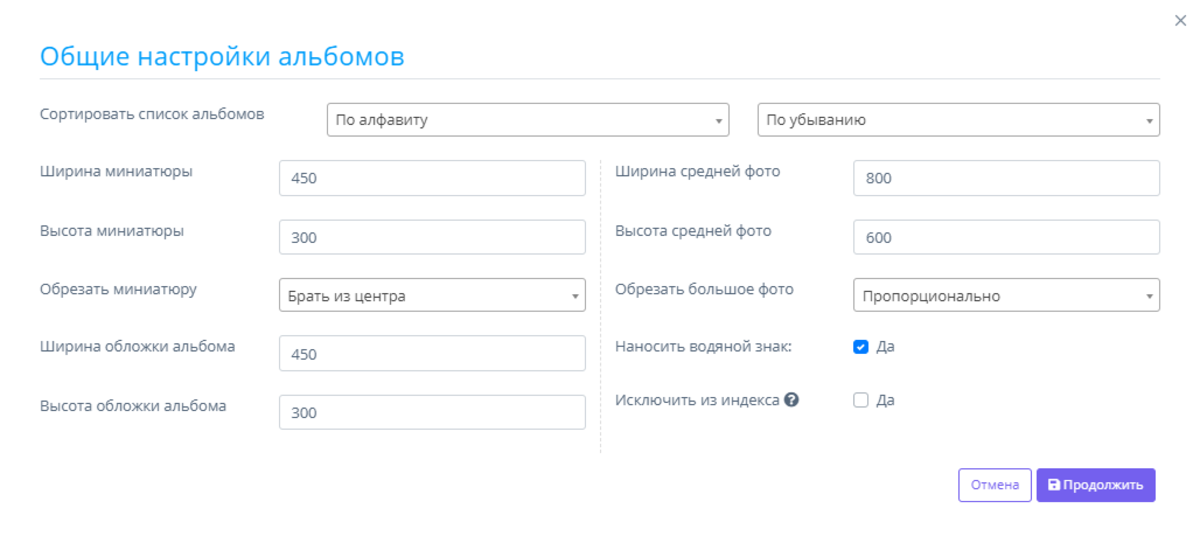Focus the Высота миниатюры field
This screenshot has height=536, width=1200.
click(432, 238)
